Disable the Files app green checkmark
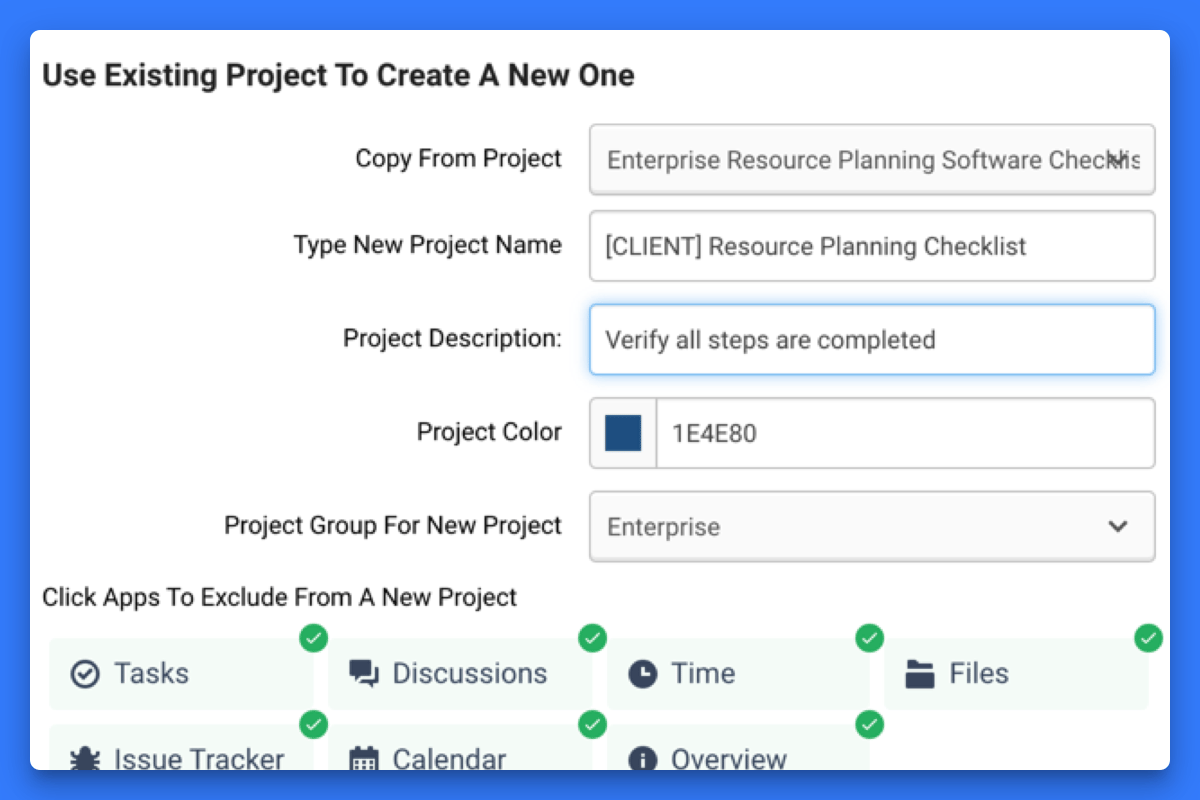 coord(1148,637)
